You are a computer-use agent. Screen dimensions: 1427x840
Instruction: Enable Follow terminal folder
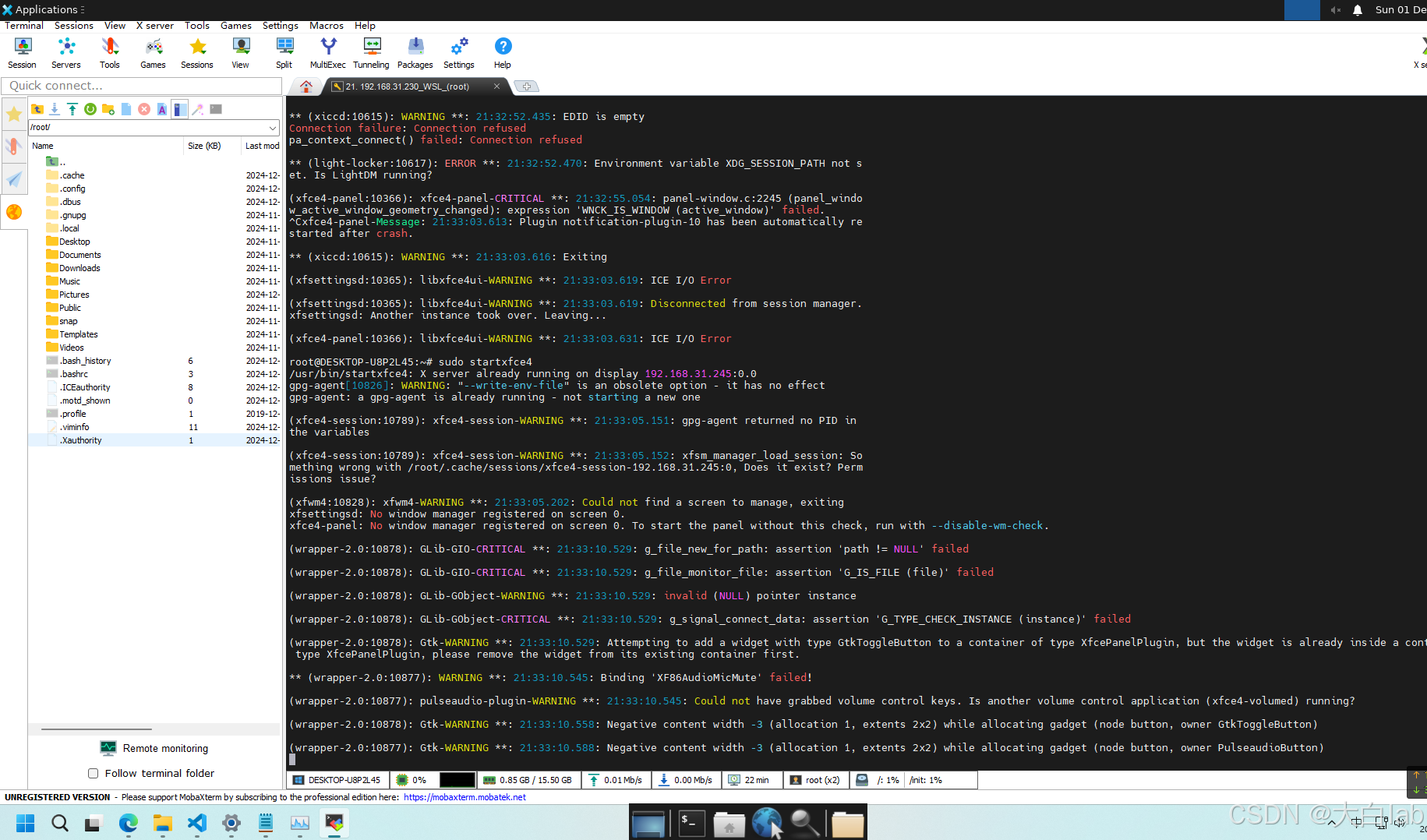tap(94, 773)
